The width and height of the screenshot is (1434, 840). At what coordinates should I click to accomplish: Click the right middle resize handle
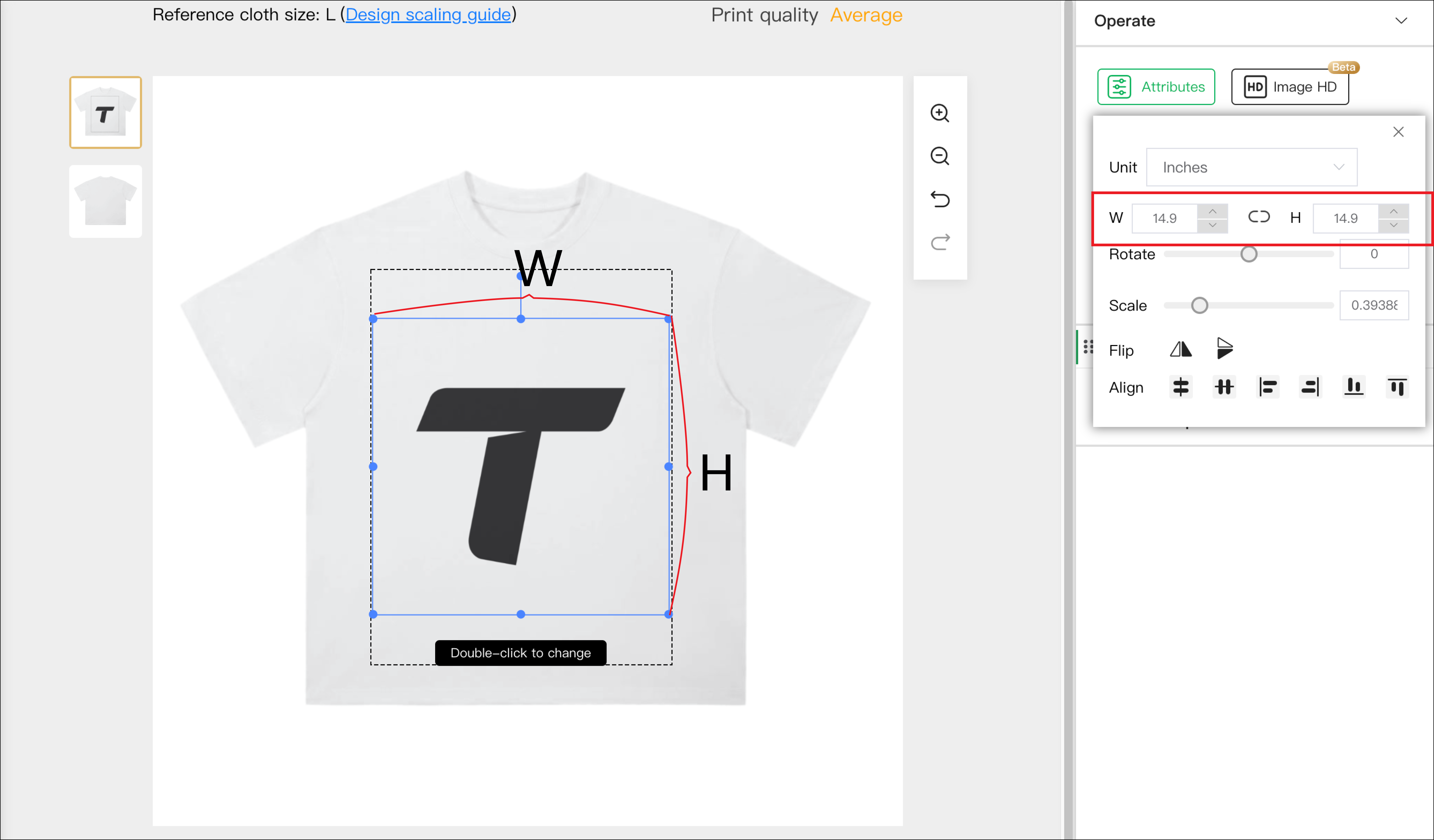(668, 467)
